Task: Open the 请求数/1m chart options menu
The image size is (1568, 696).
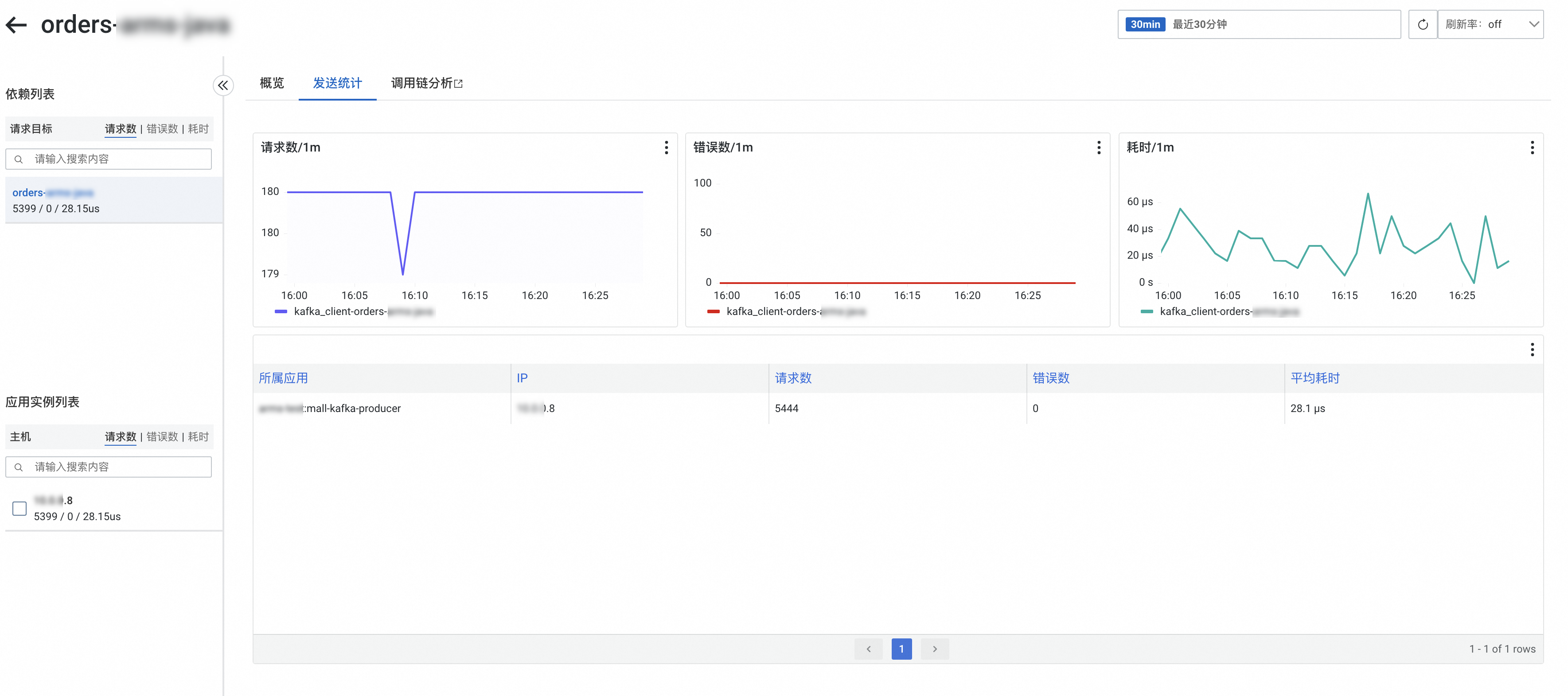Action: point(666,148)
